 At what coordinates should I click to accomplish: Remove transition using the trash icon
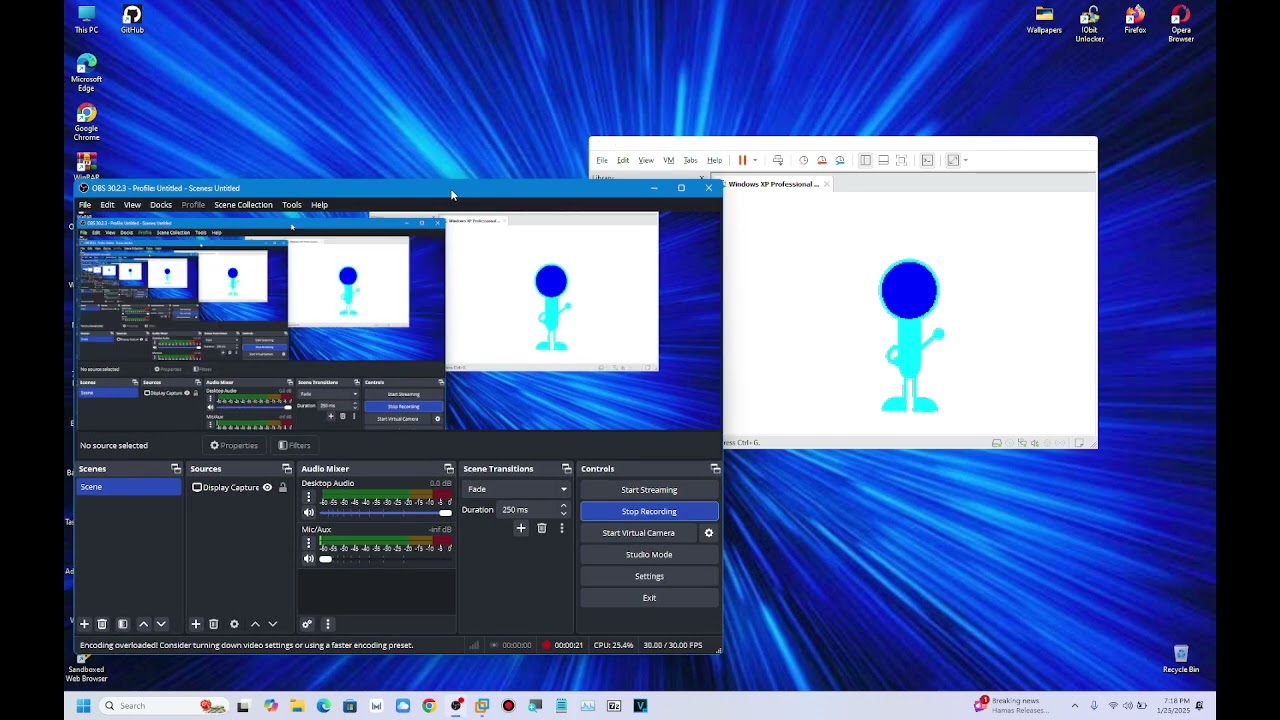click(542, 528)
